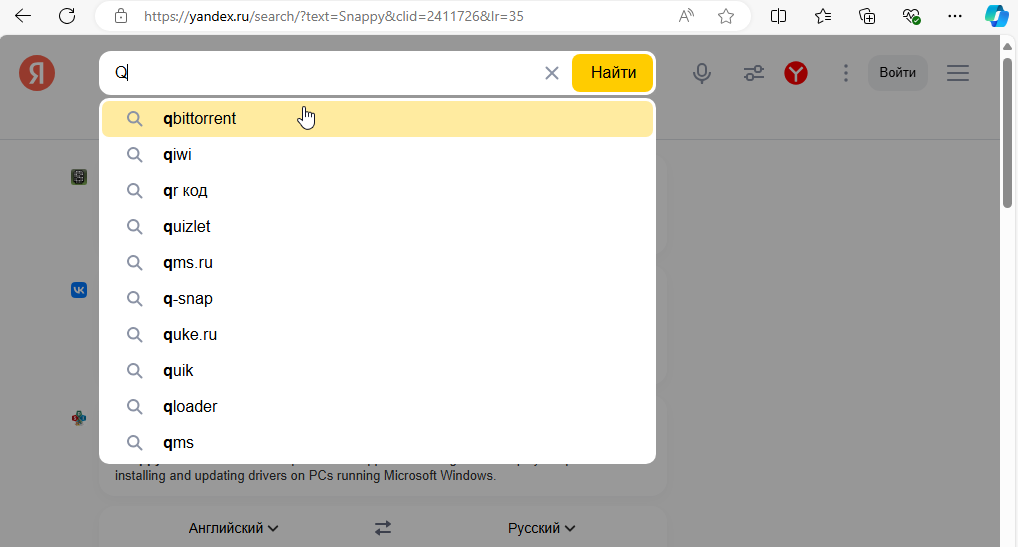View site information via the lock icon
1018x547 pixels.
(x=121, y=16)
